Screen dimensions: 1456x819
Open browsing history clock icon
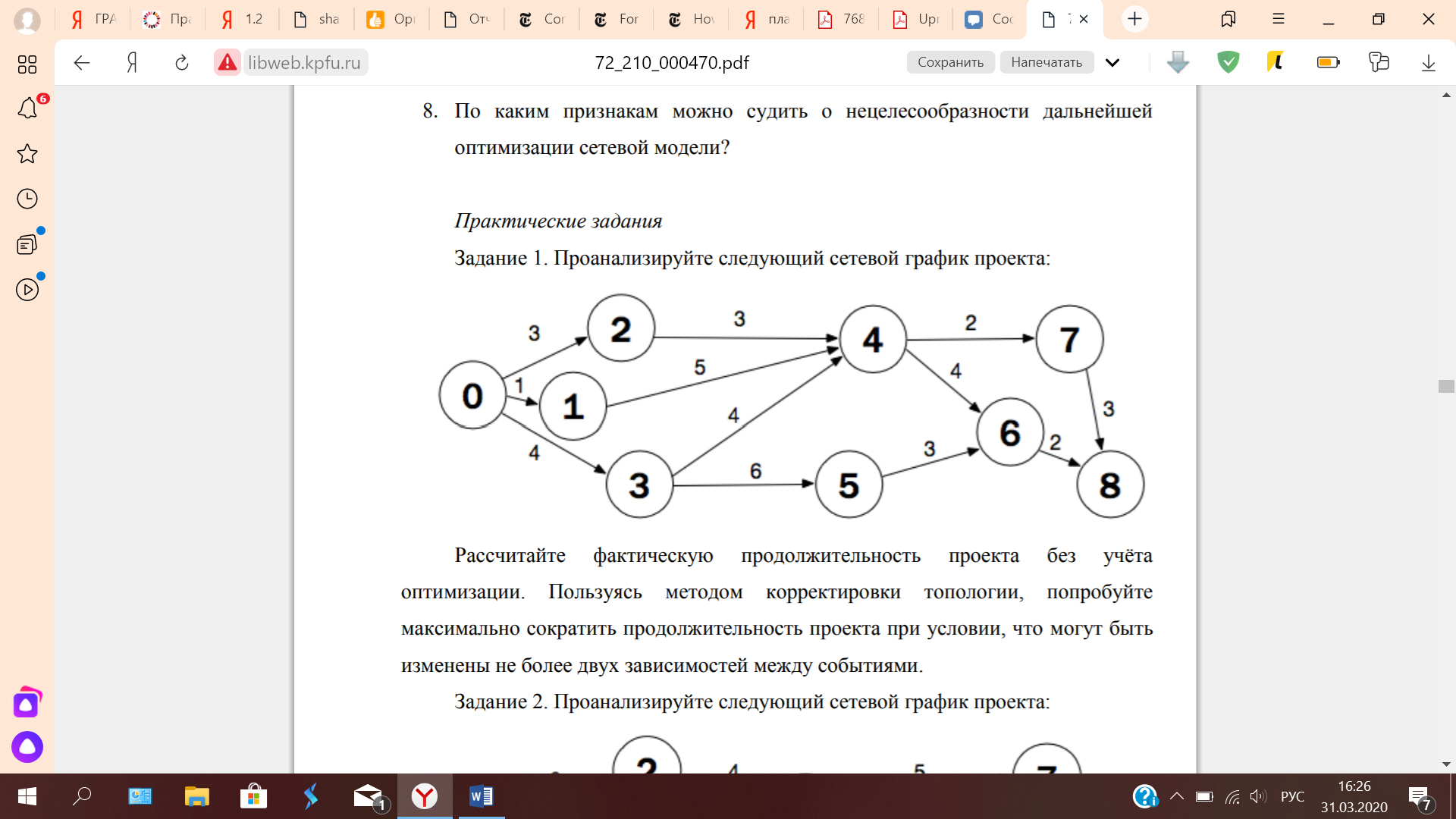pyautogui.click(x=27, y=199)
